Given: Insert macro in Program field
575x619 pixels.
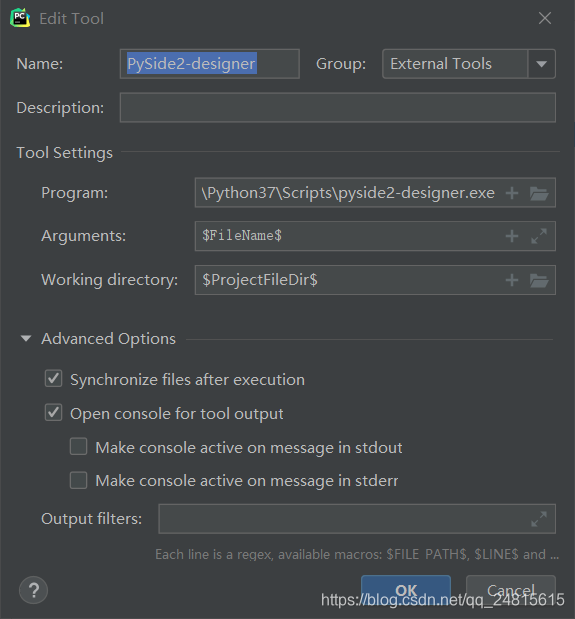Looking at the screenshot, I should coord(512,193).
